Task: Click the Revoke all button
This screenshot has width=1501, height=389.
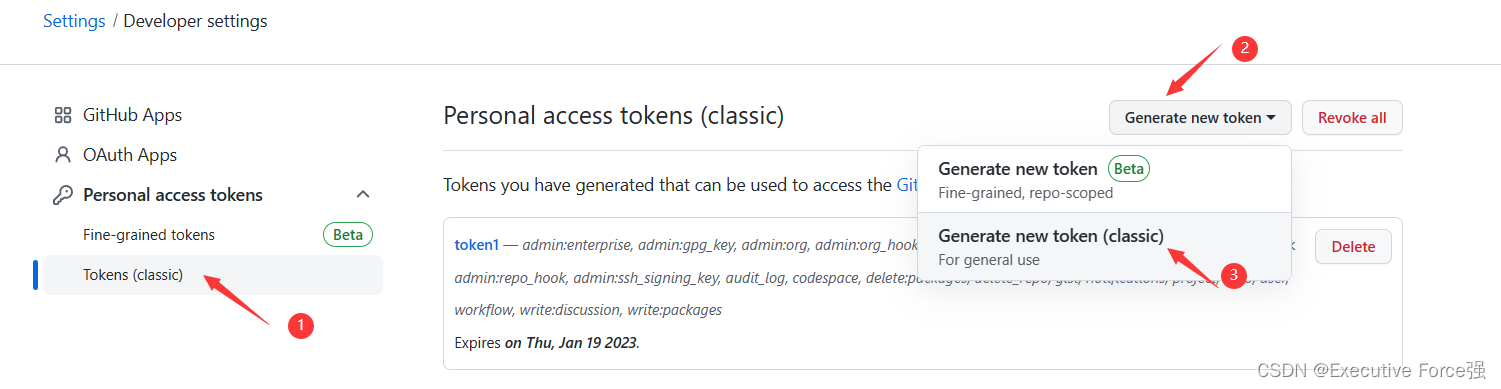Action: pos(1352,118)
